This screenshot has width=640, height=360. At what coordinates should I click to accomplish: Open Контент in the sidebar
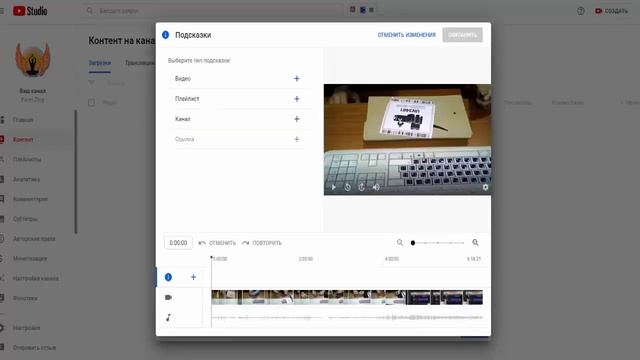coord(23,140)
